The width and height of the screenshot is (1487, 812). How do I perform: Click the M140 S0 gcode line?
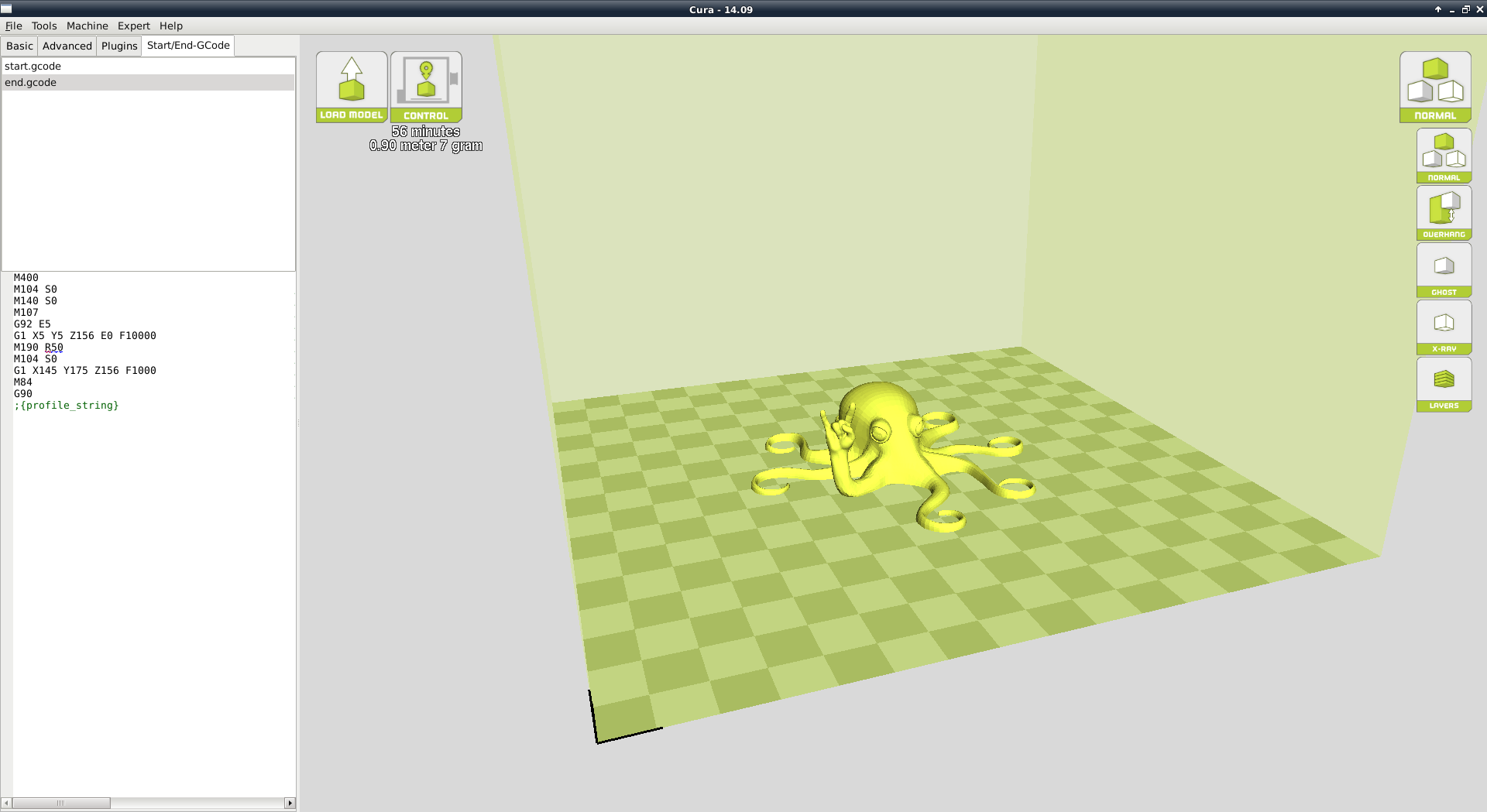click(35, 300)
